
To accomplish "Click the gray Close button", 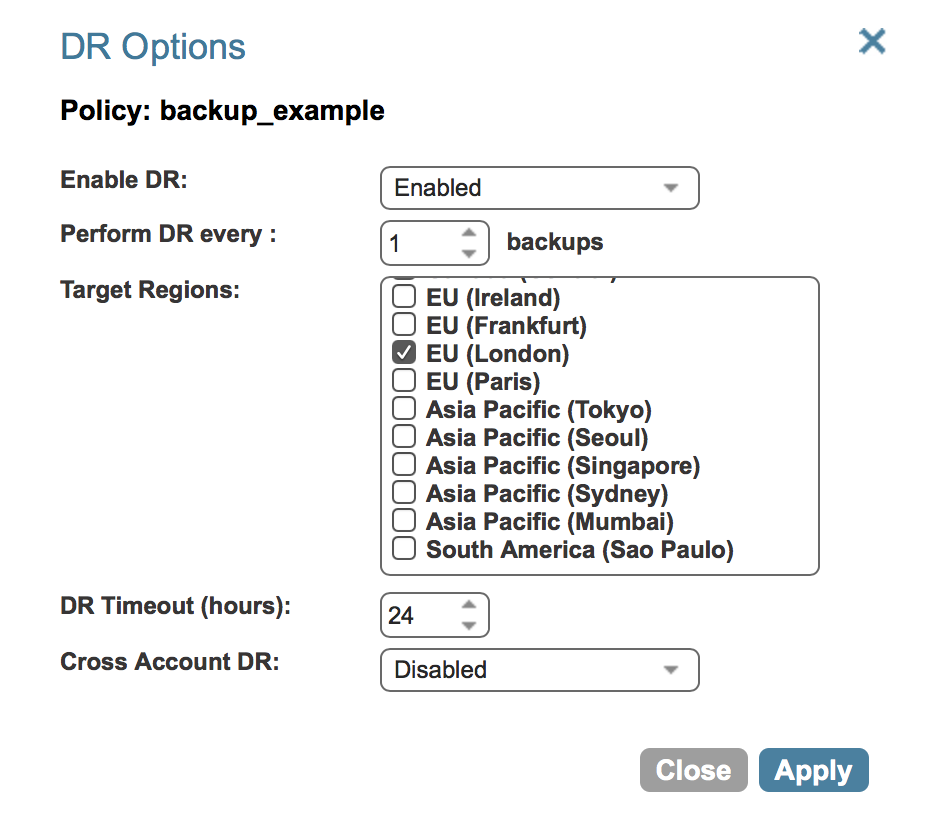I will 693,770.
